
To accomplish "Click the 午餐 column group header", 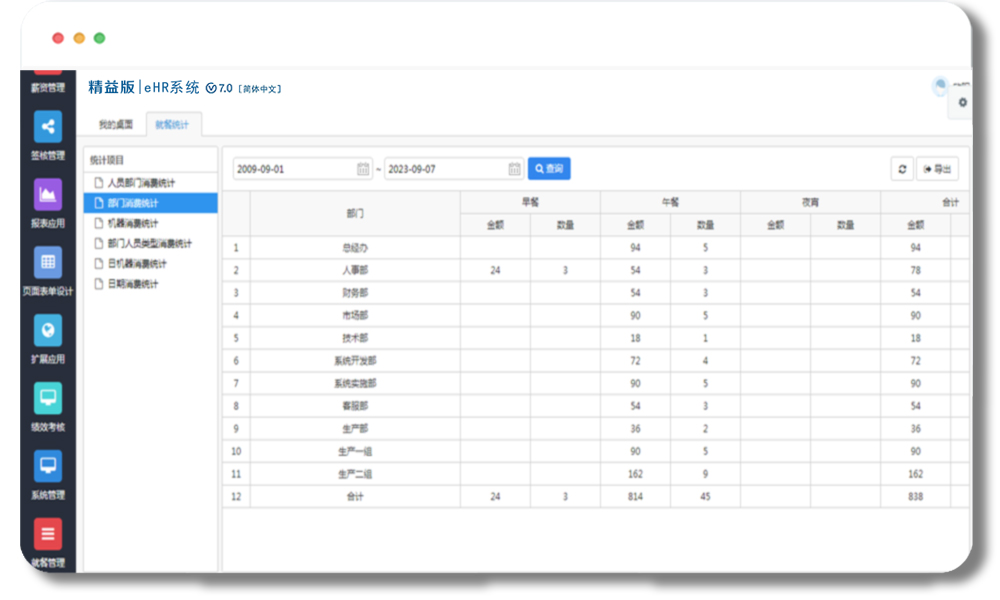I will [x=670, y=202].
